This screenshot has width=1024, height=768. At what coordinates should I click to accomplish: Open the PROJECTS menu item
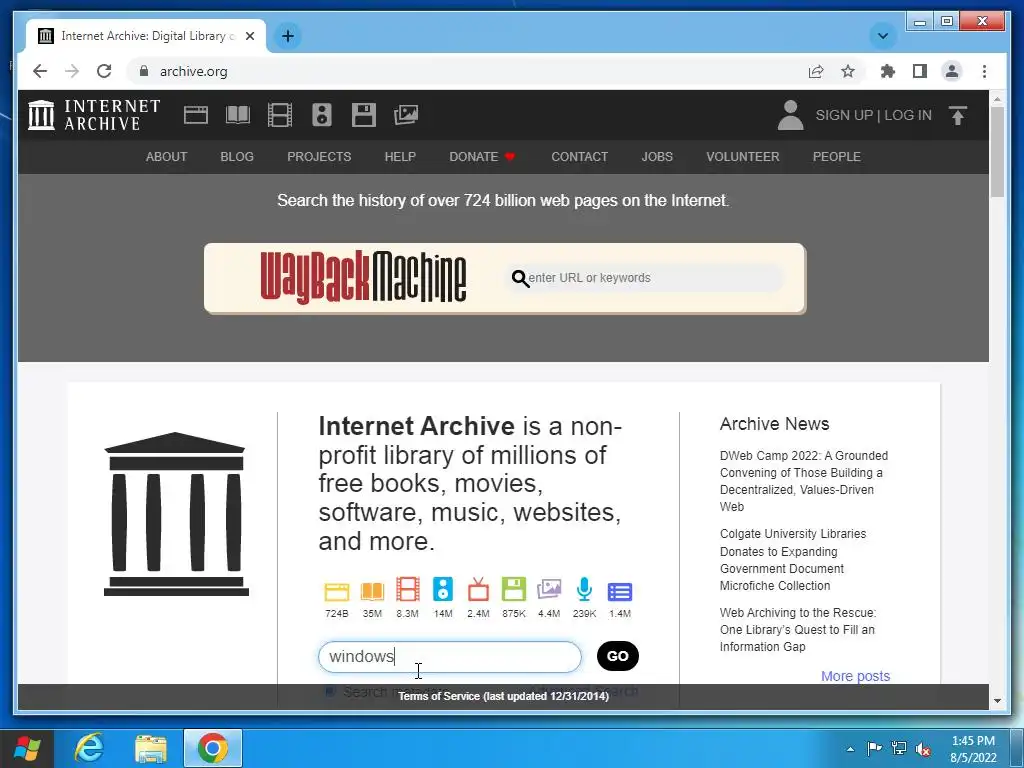(319, 157)
